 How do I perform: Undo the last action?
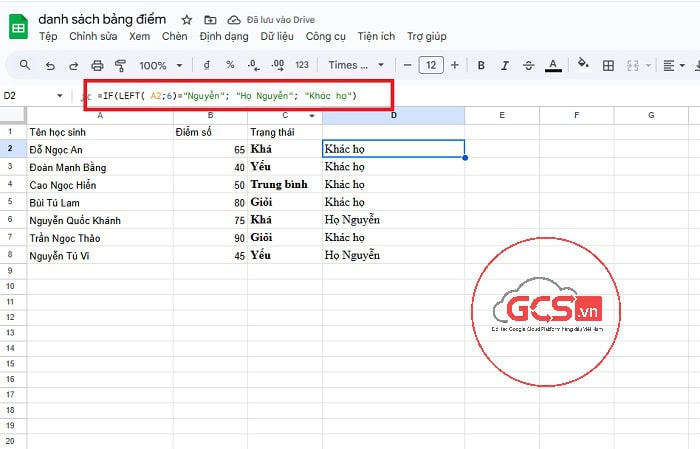coord(50,66)
